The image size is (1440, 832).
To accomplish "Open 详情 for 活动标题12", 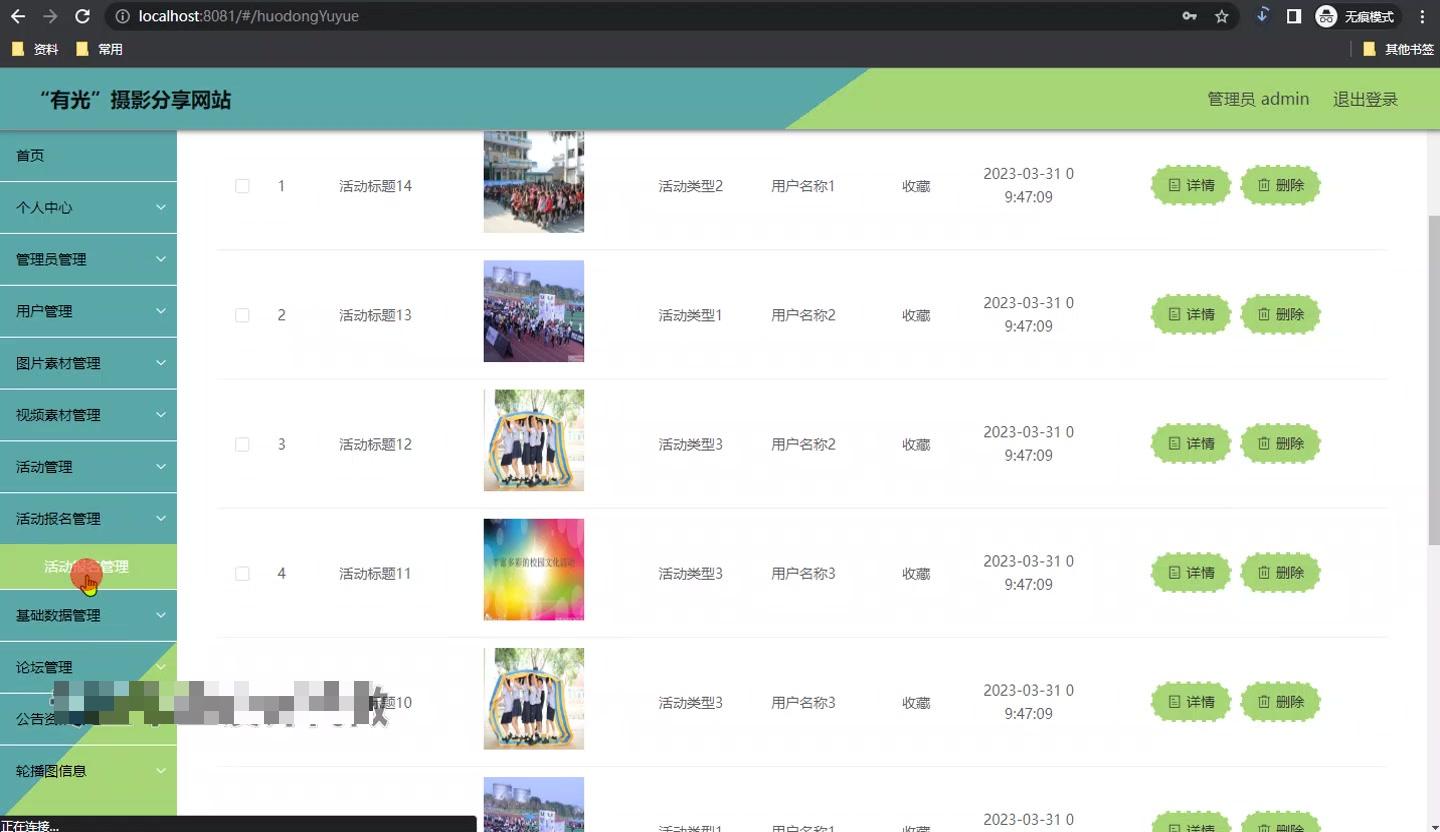I will (x=1191, y=443).
